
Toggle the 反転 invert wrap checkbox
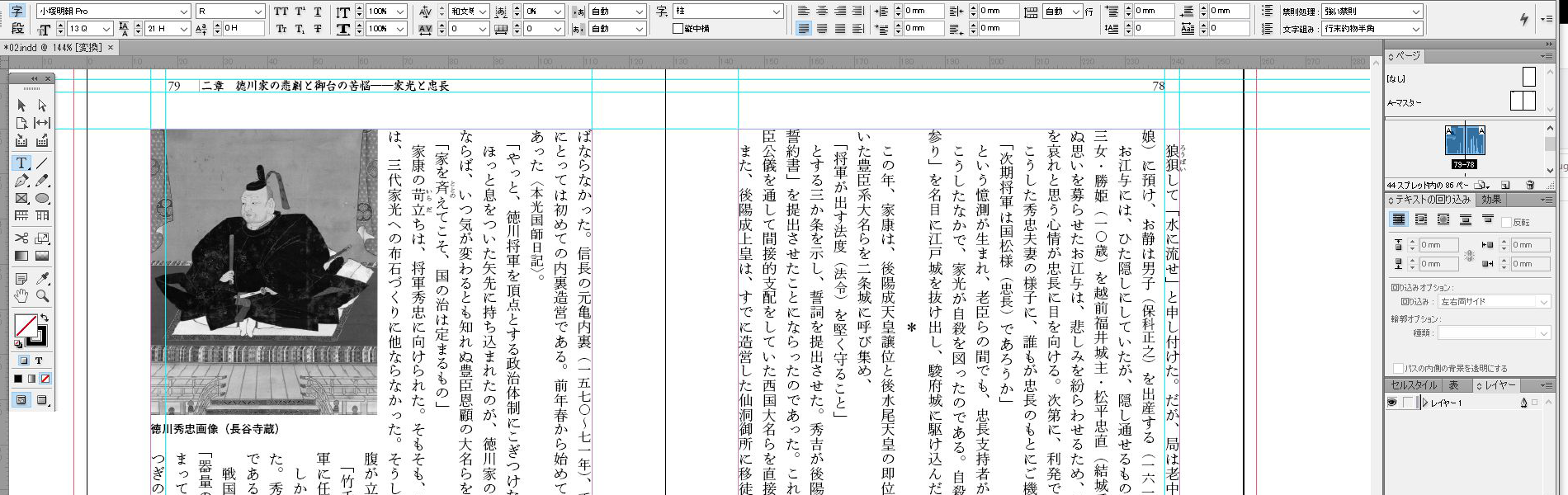pos(1507,222)
